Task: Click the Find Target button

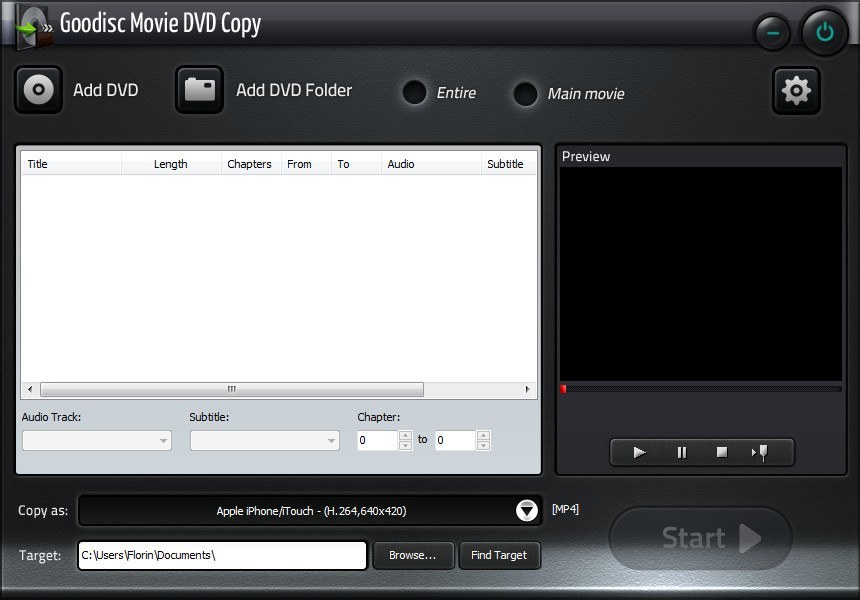Action: pyautogui.click(x=499, y=555)
